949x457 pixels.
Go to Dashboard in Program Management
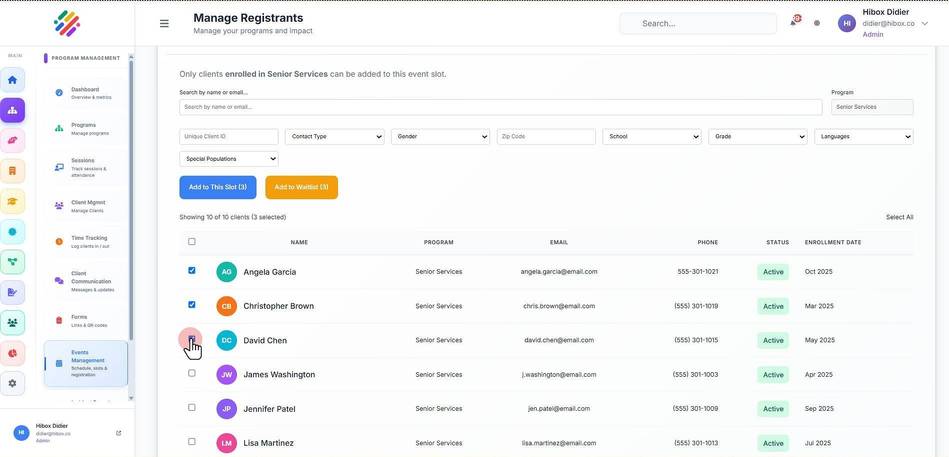(86, 93)
